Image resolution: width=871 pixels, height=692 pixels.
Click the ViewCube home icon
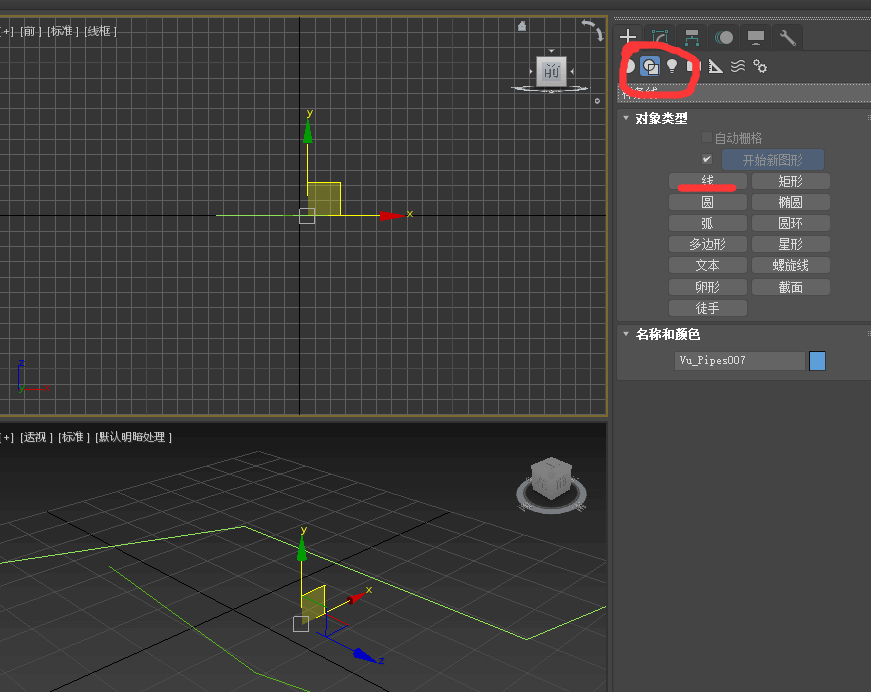[522, 27]
